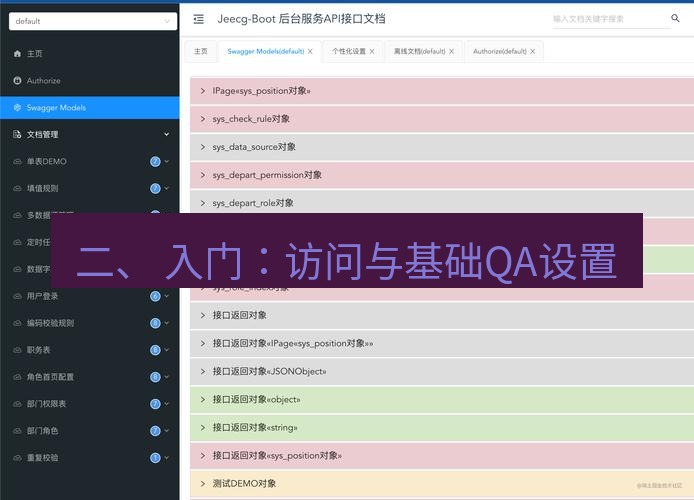Screen dimensions: 694x500
Task: Expand the 接口返回对象«string» model
Action: pyautogui.click(x=442, y=427)
